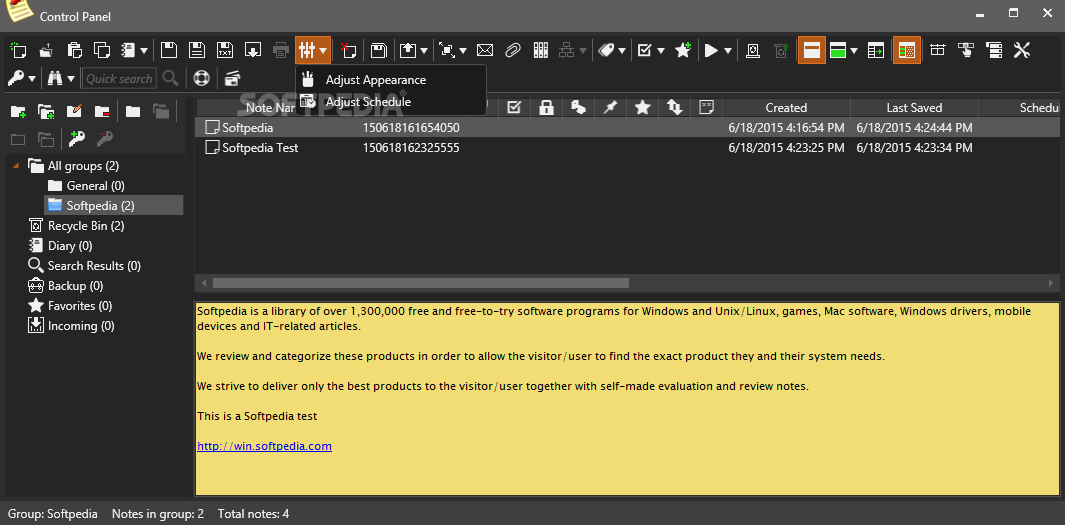This screenshot has height=525, width=1065.
Task: Toggle the orange-highlighted color list button
Action: [907, 50]
